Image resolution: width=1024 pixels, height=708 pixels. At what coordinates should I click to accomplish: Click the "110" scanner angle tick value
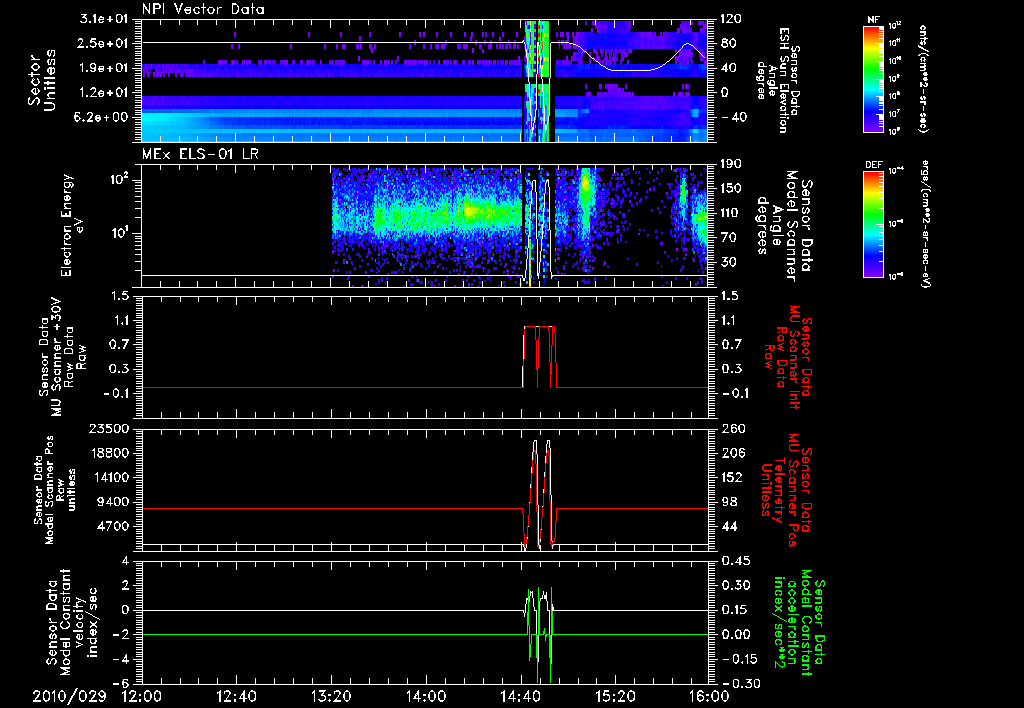coord(731,213)
